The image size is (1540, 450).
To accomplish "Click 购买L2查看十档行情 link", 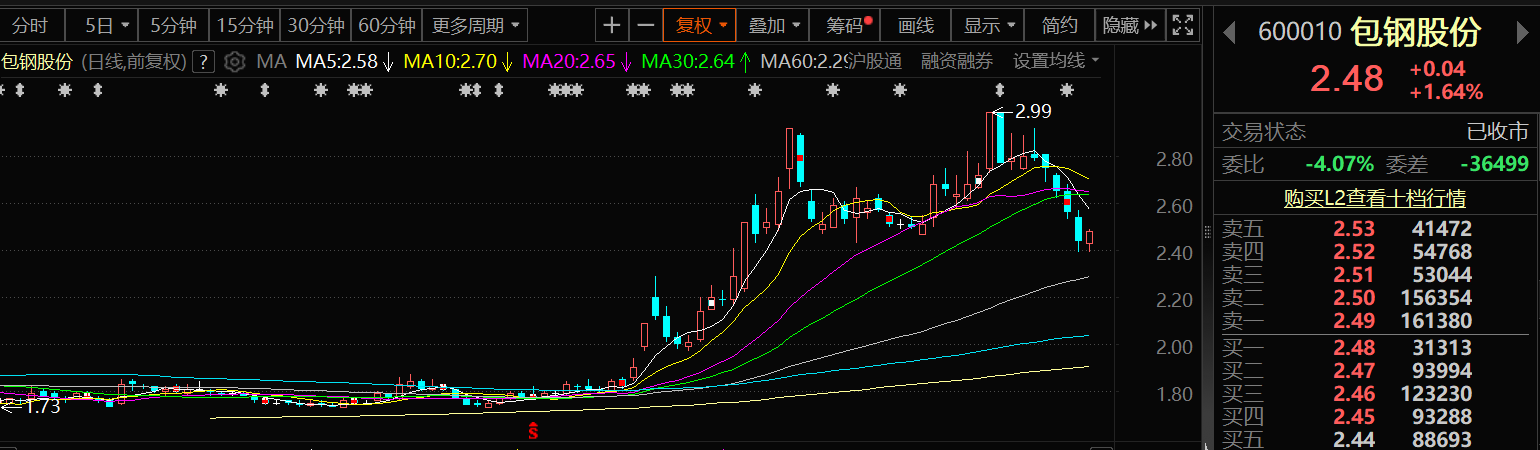I will [x=1375, y=199].
